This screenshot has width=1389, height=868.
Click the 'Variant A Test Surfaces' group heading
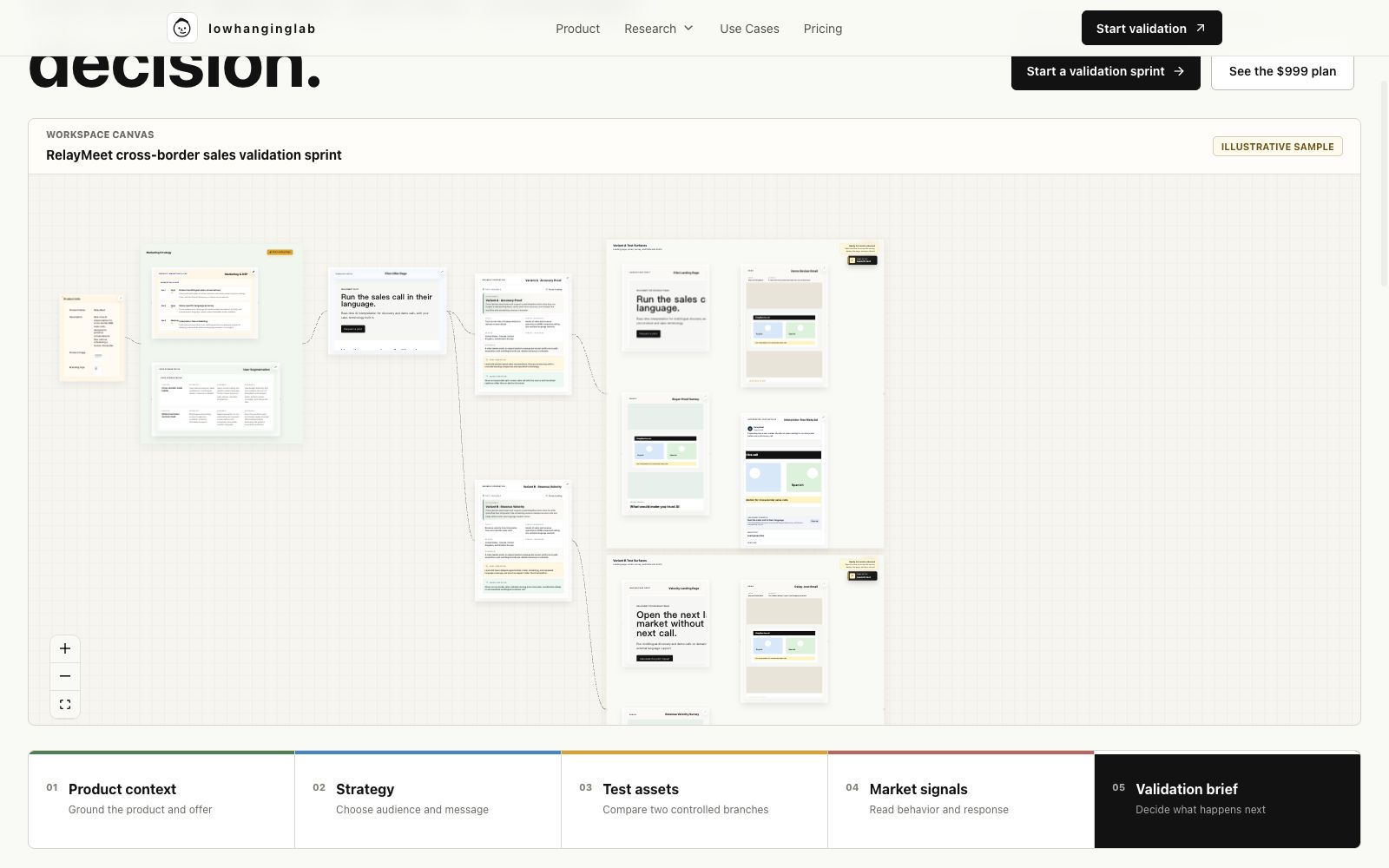(x=630, y=246)
